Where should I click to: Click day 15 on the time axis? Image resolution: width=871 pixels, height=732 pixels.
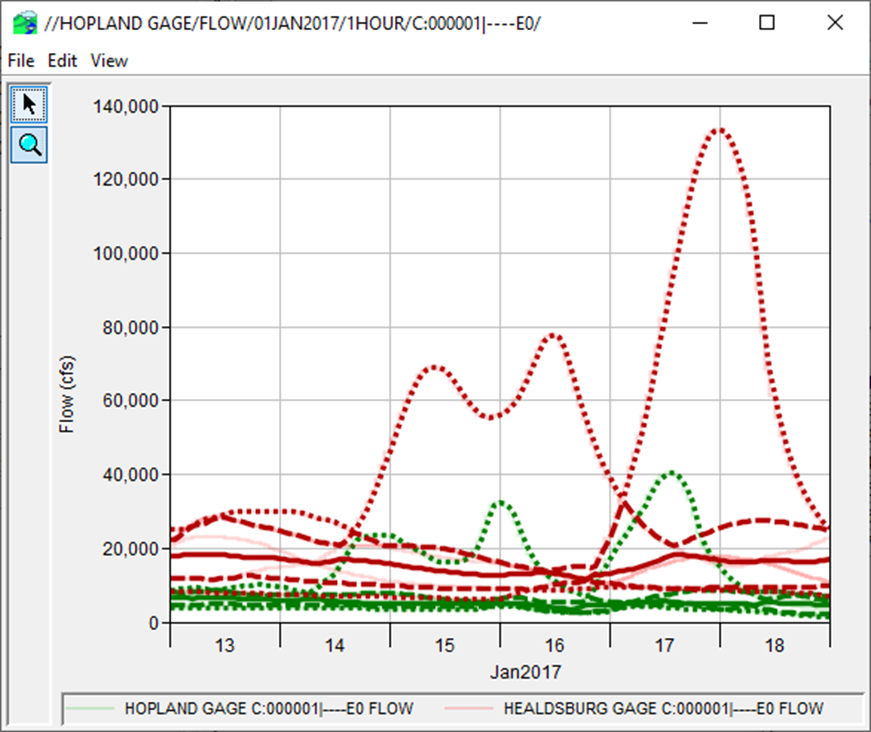(445, 646)
